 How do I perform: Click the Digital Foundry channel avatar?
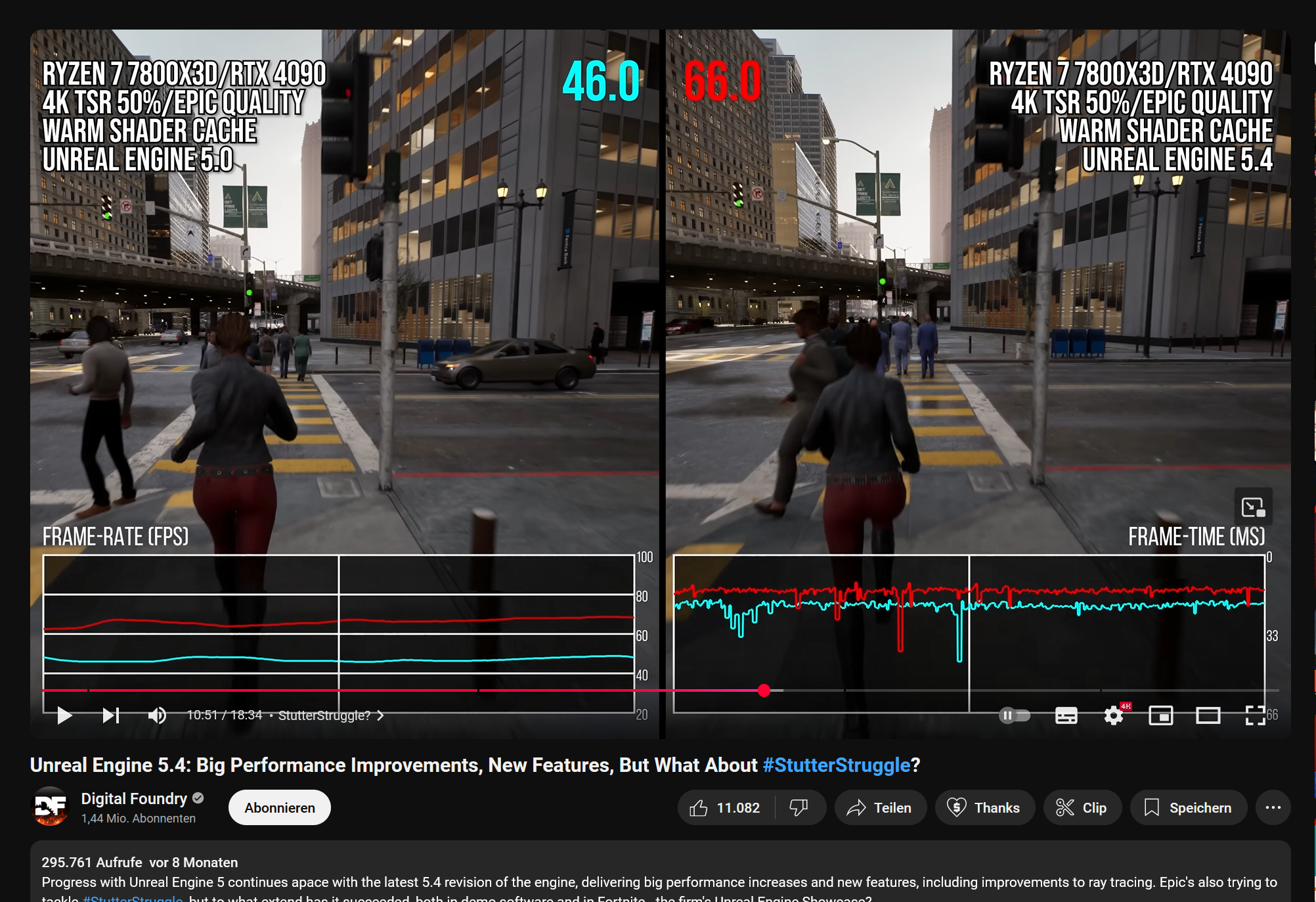click(51, 807)
